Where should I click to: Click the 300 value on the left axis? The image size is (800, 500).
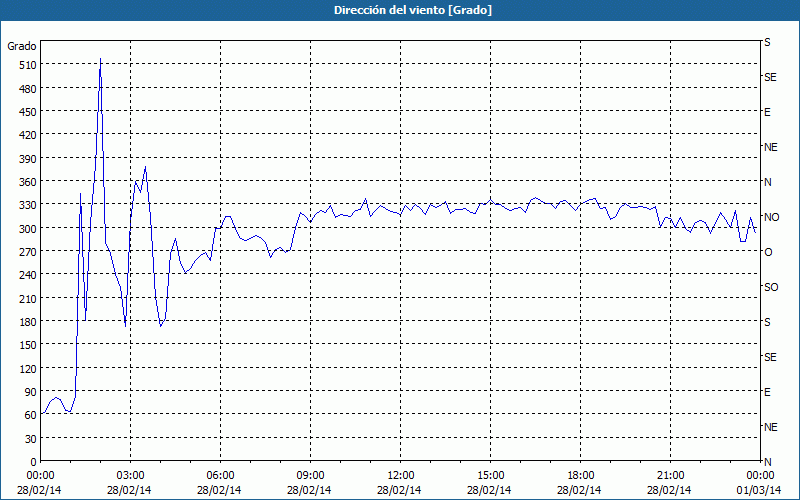coord(28,229)
